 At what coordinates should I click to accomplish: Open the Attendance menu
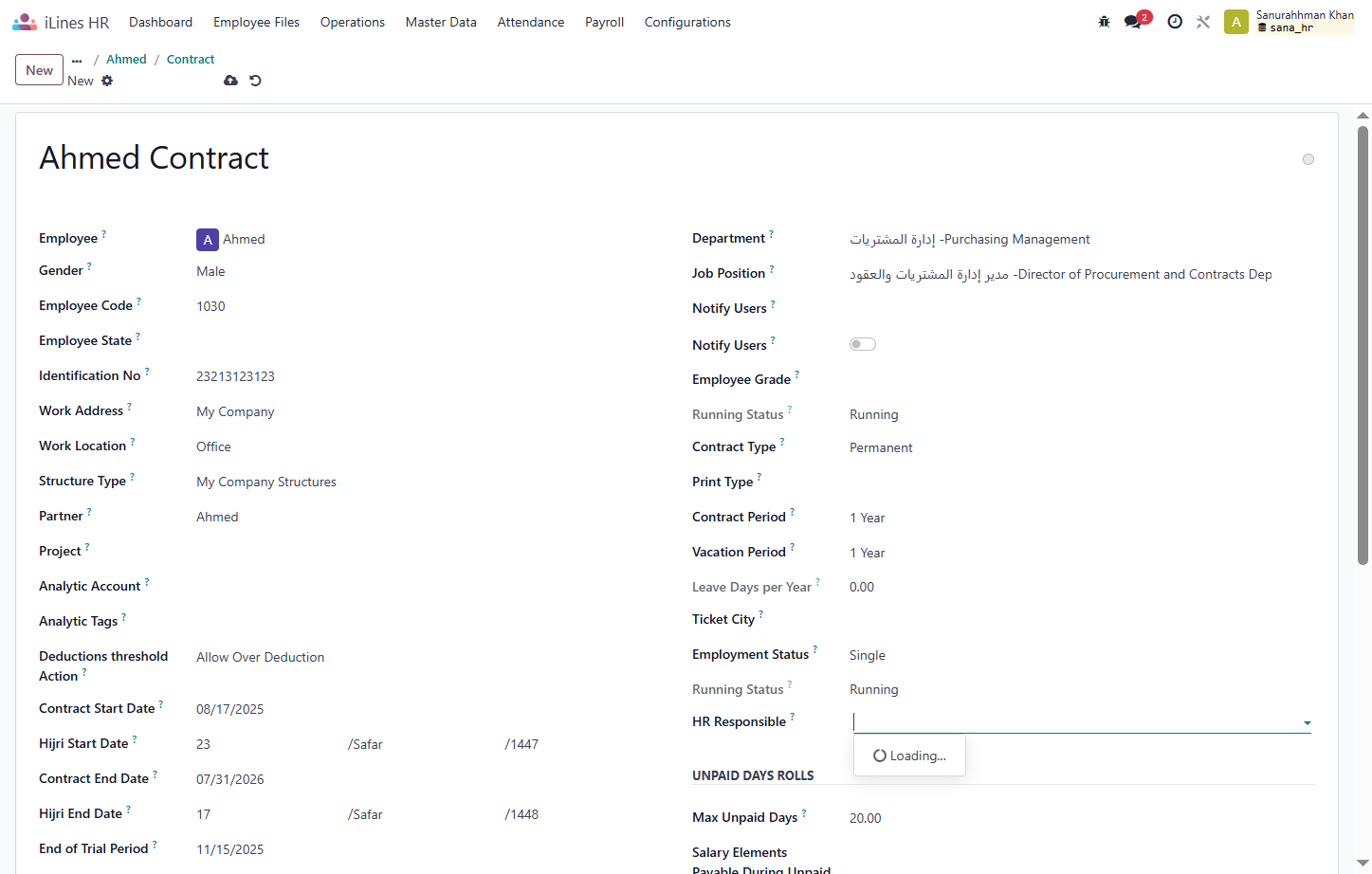tap(531, 22)
